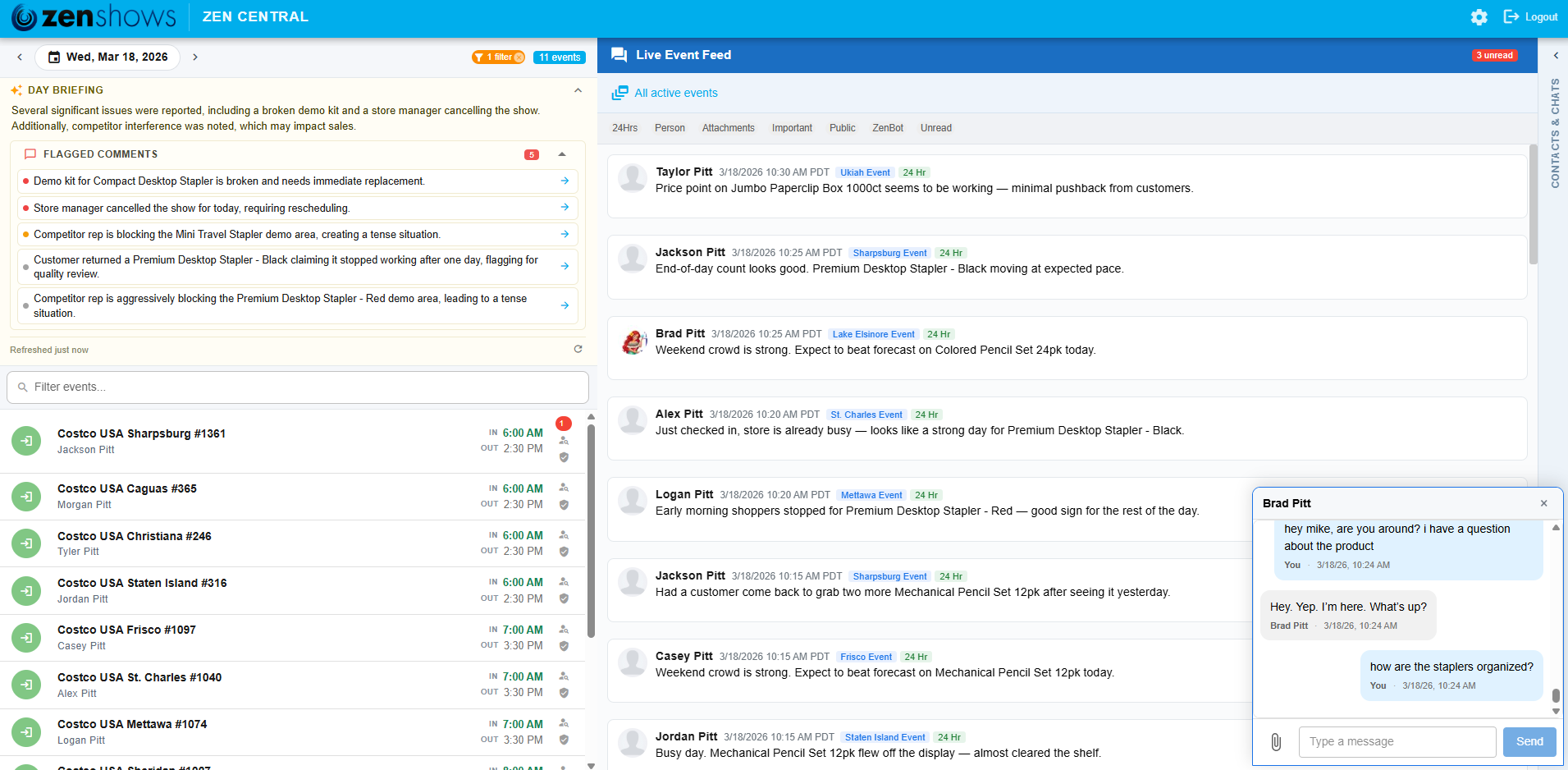Select the Attachments filter tab
Image resolution: width=1568 pixels, height=770 pixels.
(x=728, y=128)
